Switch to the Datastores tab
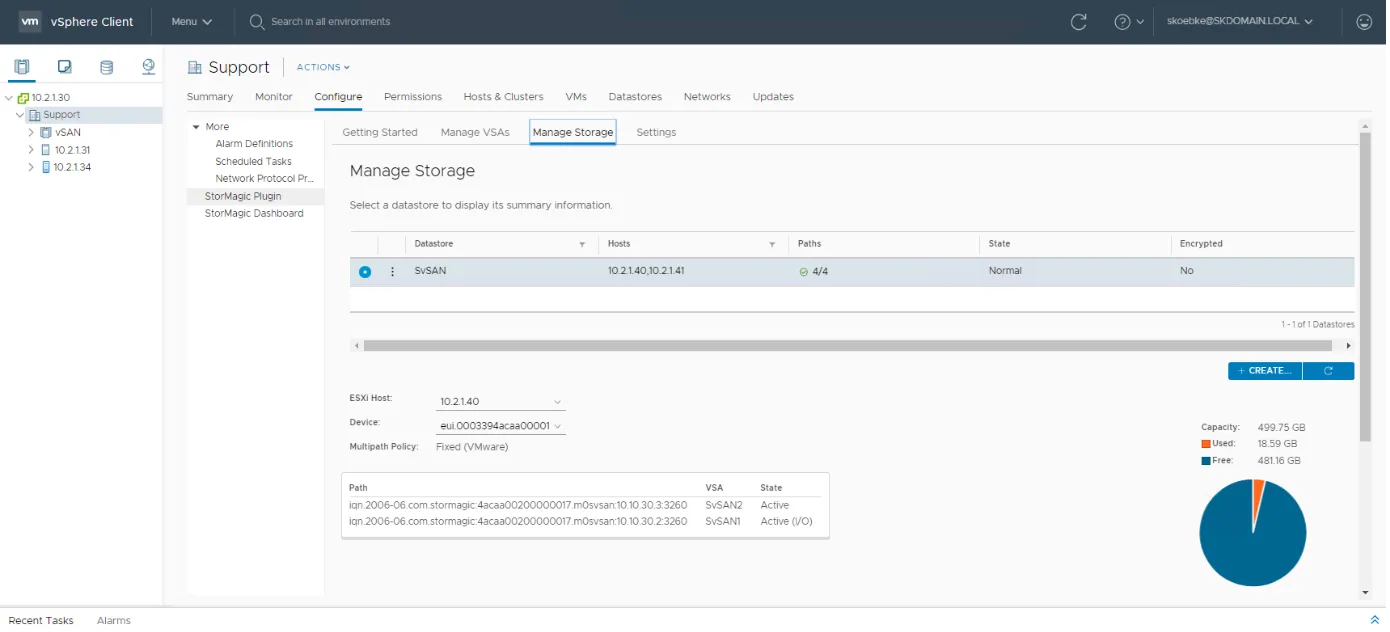Screen dimensions: 1390x632 pyautogui.click(x=636, y=97)
